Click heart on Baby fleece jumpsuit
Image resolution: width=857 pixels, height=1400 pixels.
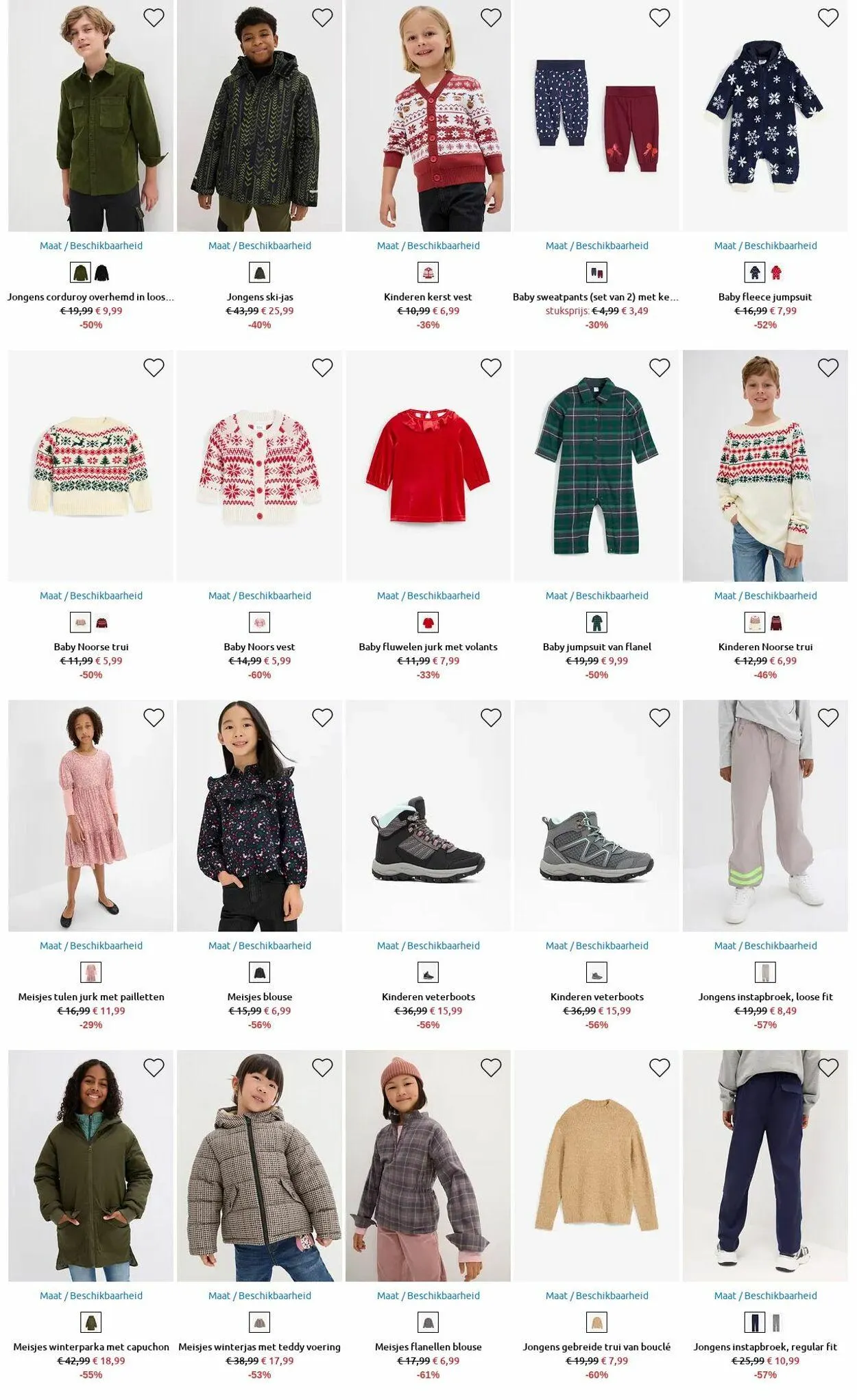click(828, 18)
